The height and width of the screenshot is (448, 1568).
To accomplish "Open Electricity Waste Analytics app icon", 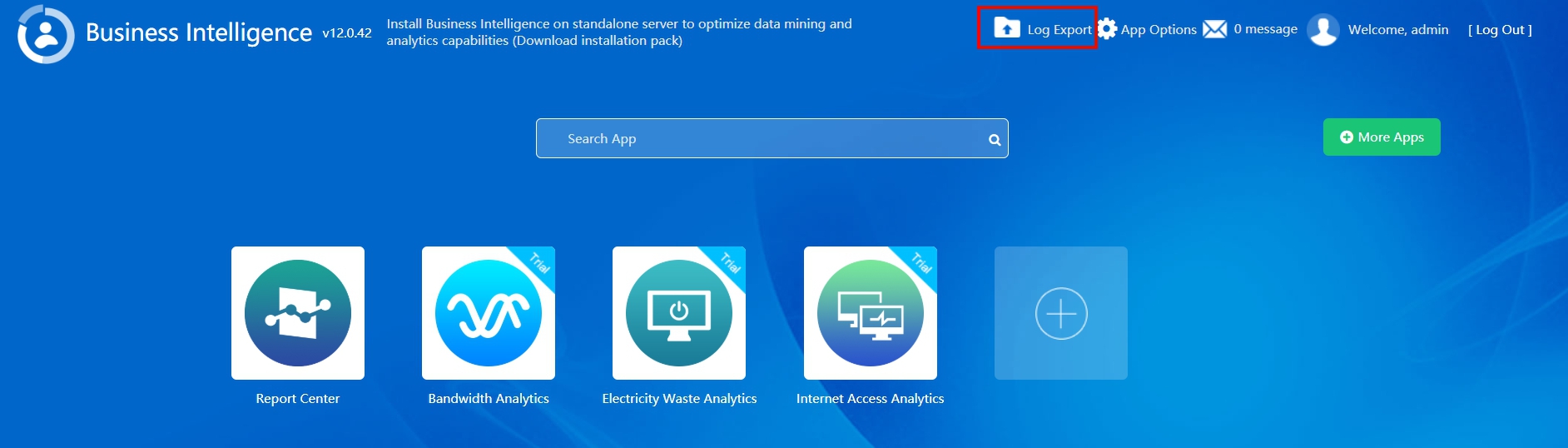I will (x=679, y=313).
